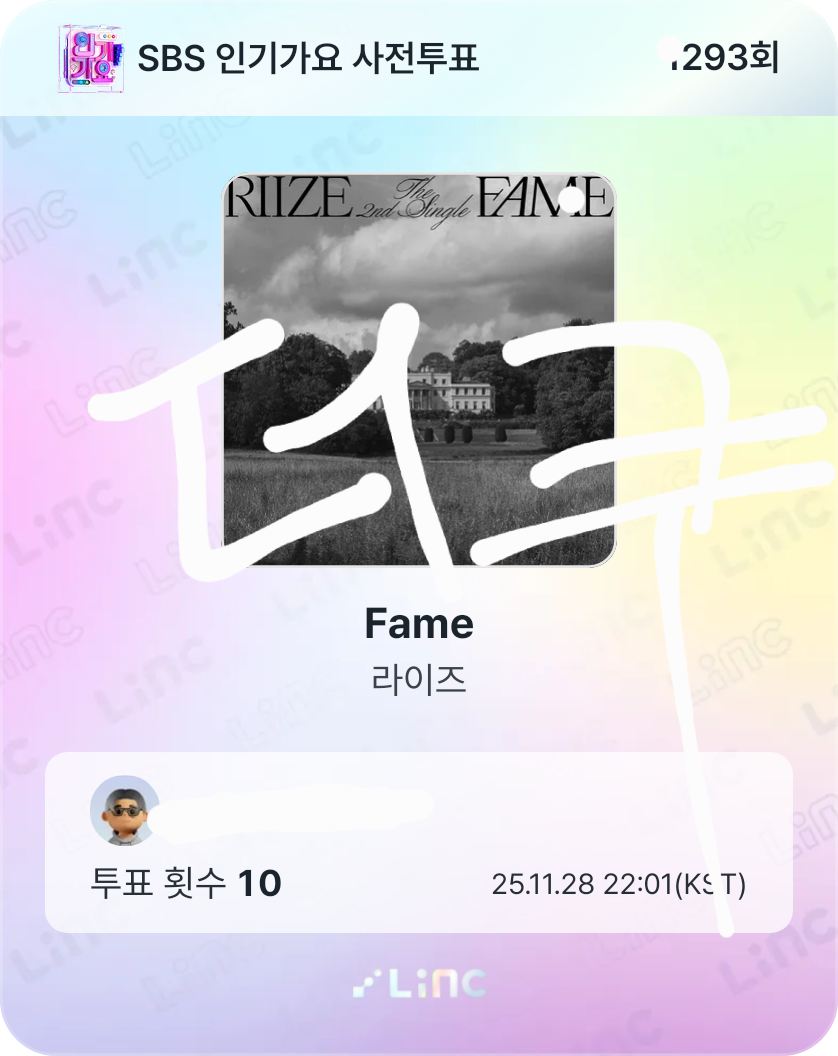Click the white mansion in album photo
This screenshot has height=1056, width=838.
click(450, 389)
